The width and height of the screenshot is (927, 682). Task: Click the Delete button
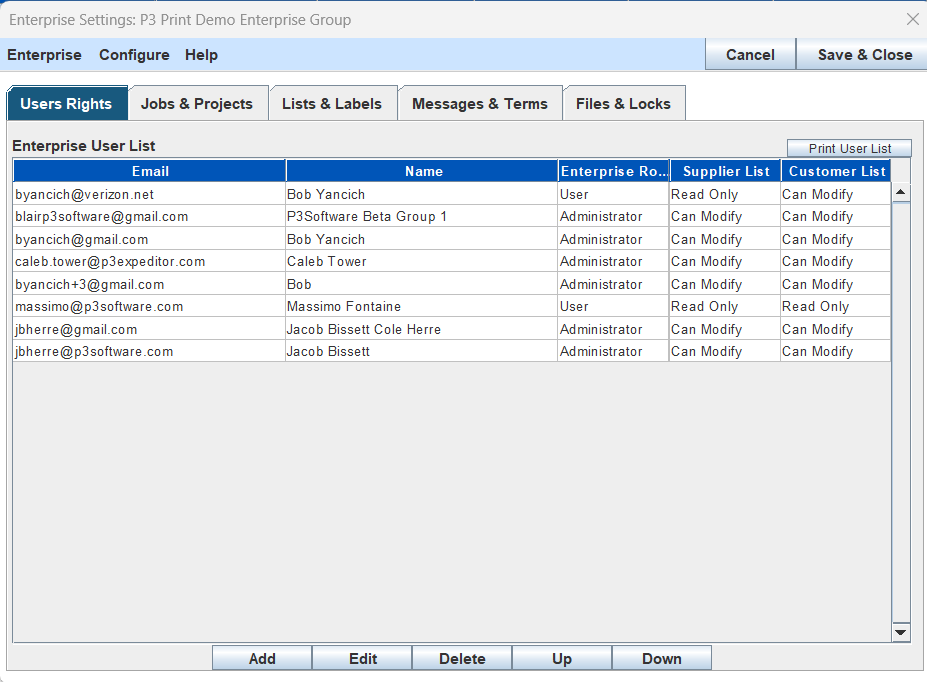pos(462,658)
